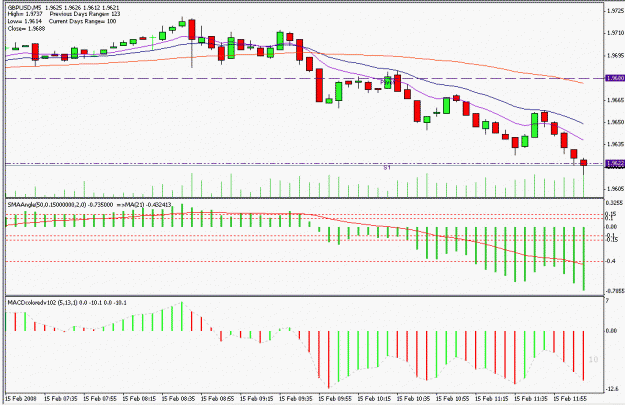Click the '15 Feb 11:55' time label

click(x=570, y=398)
